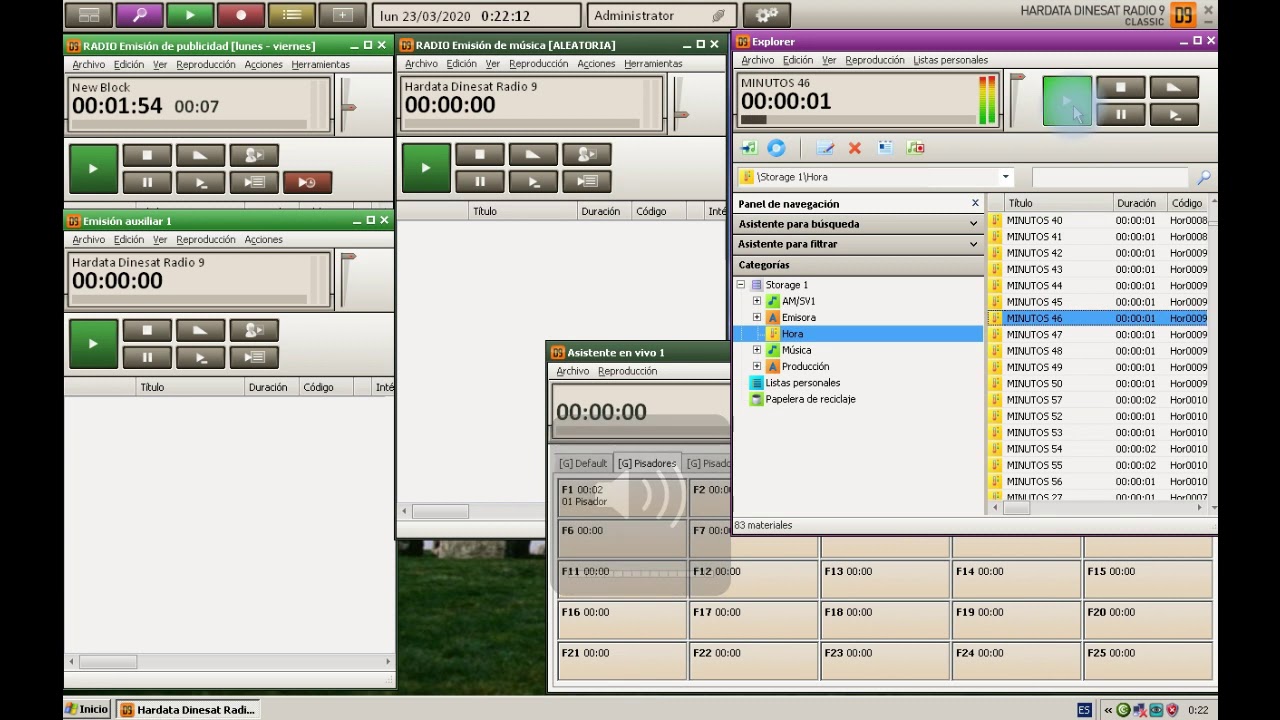Open Listas personales menu in Explorer

pyautogui.click(x=950, y=60)
